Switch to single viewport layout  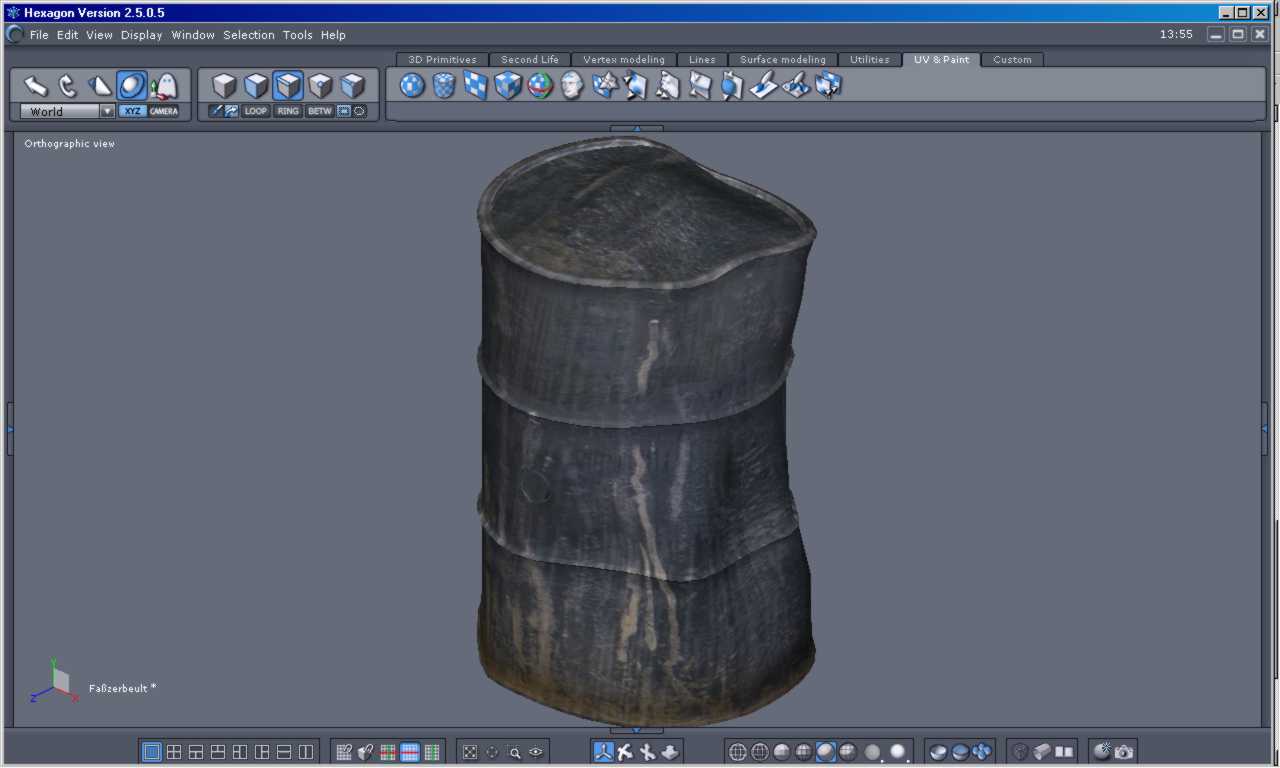(x=152, y=752)
